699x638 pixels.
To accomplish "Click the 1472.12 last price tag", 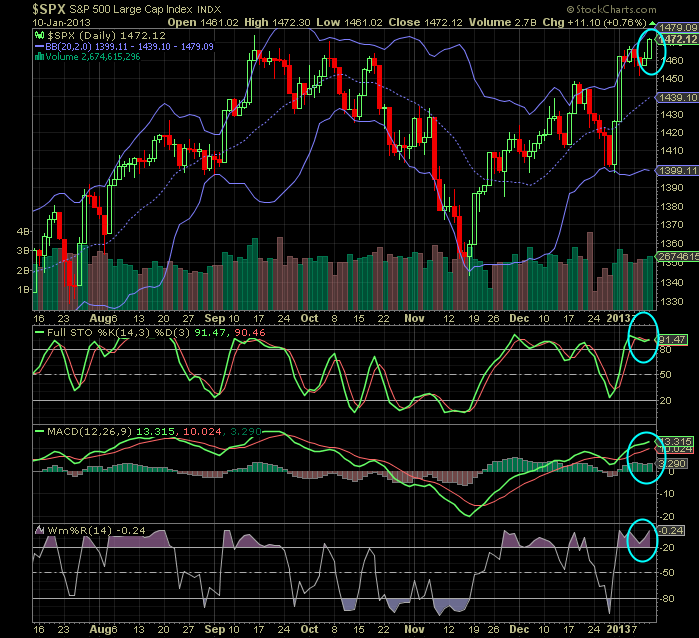I will pyautogui.click(x=678, y=39).
